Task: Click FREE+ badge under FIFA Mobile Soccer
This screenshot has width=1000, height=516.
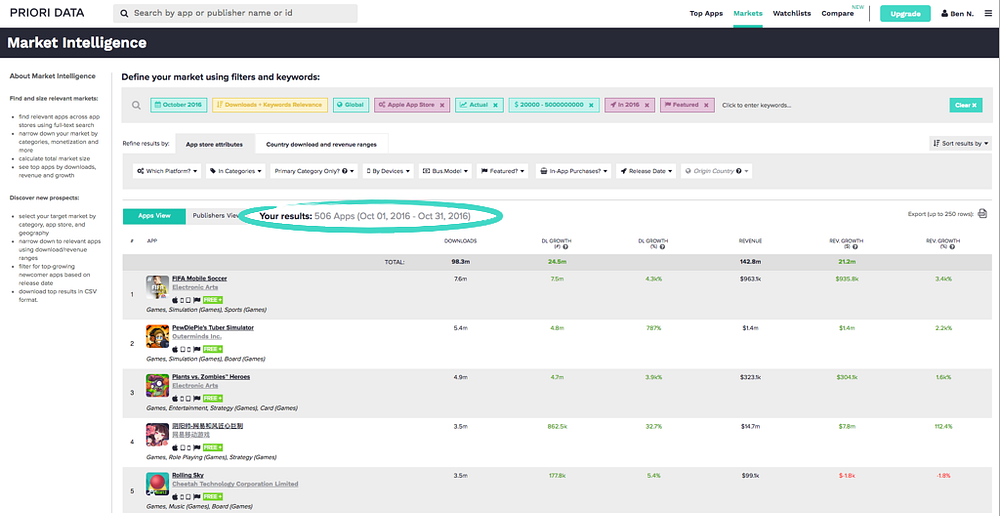Action: (x=212, y=300)
